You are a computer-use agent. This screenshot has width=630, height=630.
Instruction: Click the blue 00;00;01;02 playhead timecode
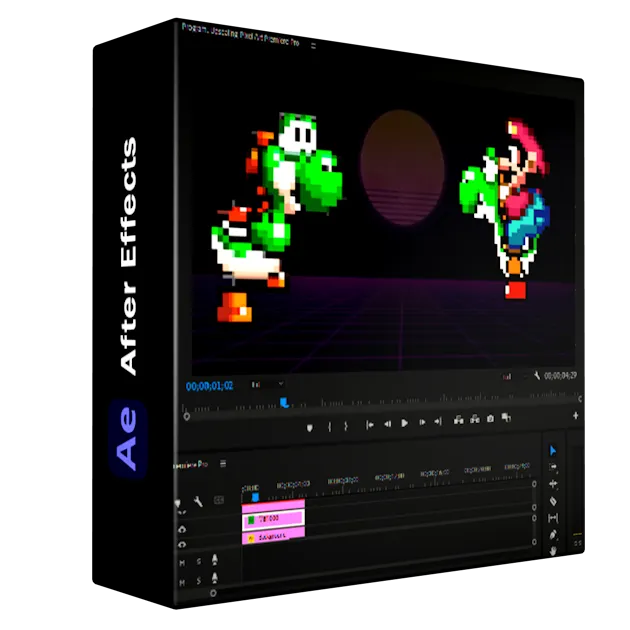click(x=209, y=386)
